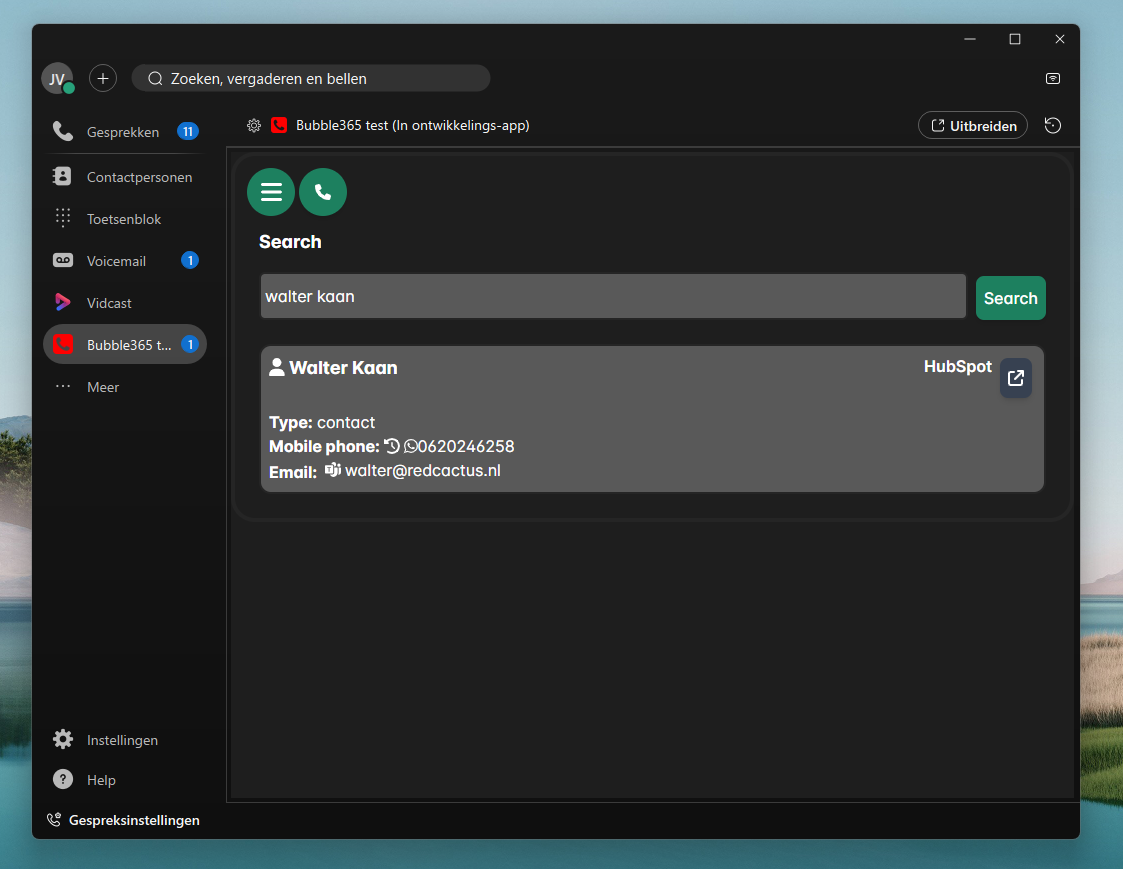The width and height of the screenshot is (1123, 869).
Task: Open Gesprekken from the sidebar
Action: pos(123,131)
